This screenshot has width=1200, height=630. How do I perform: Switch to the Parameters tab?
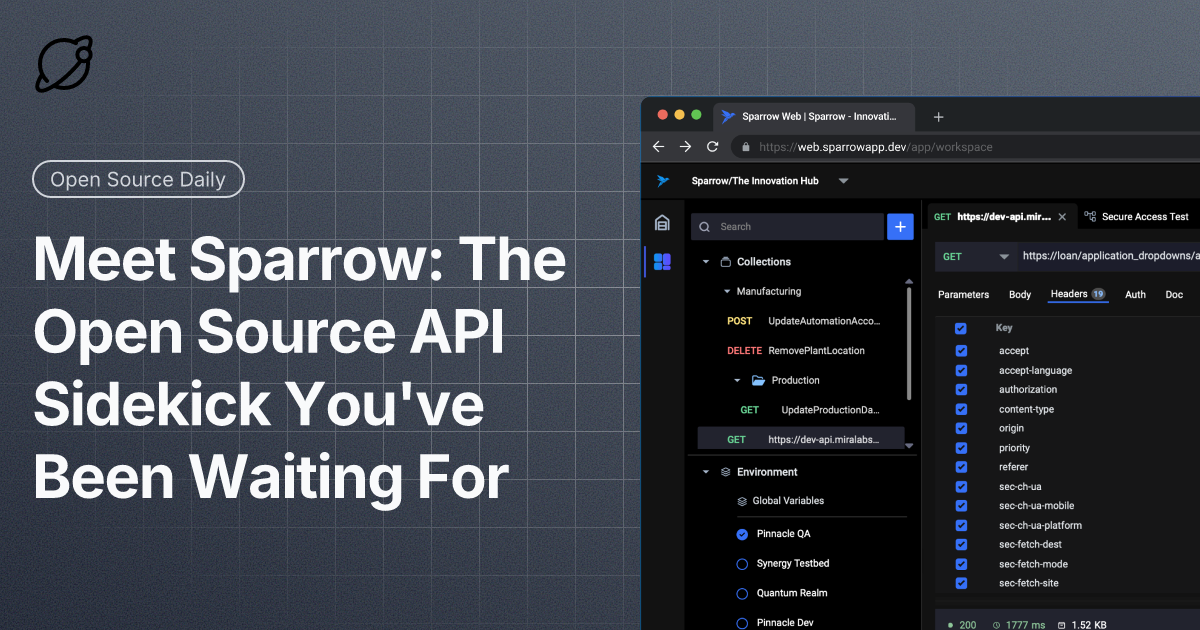coord(963,295)
